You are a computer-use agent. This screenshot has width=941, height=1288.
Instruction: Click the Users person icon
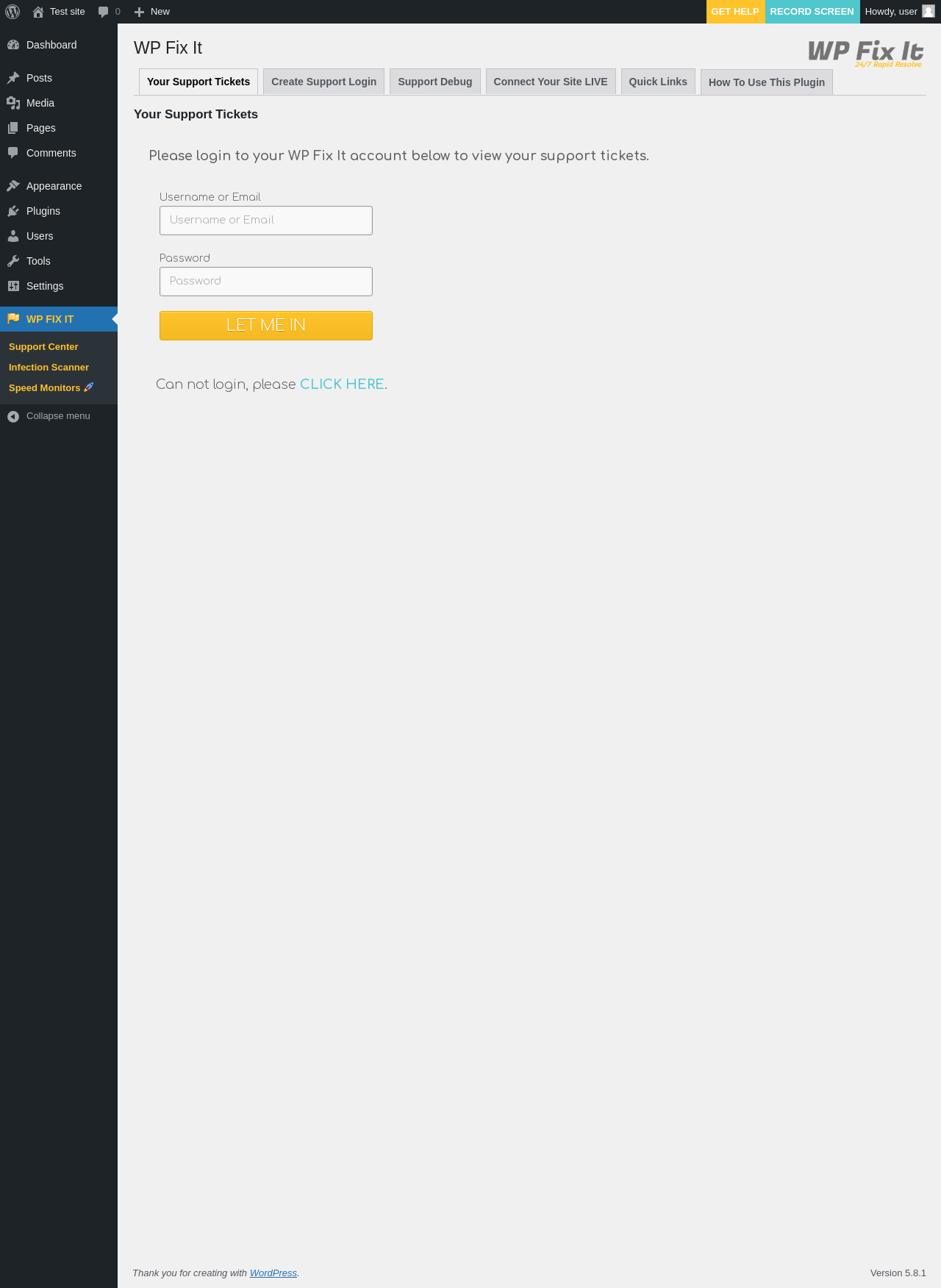tap(13, 236)
